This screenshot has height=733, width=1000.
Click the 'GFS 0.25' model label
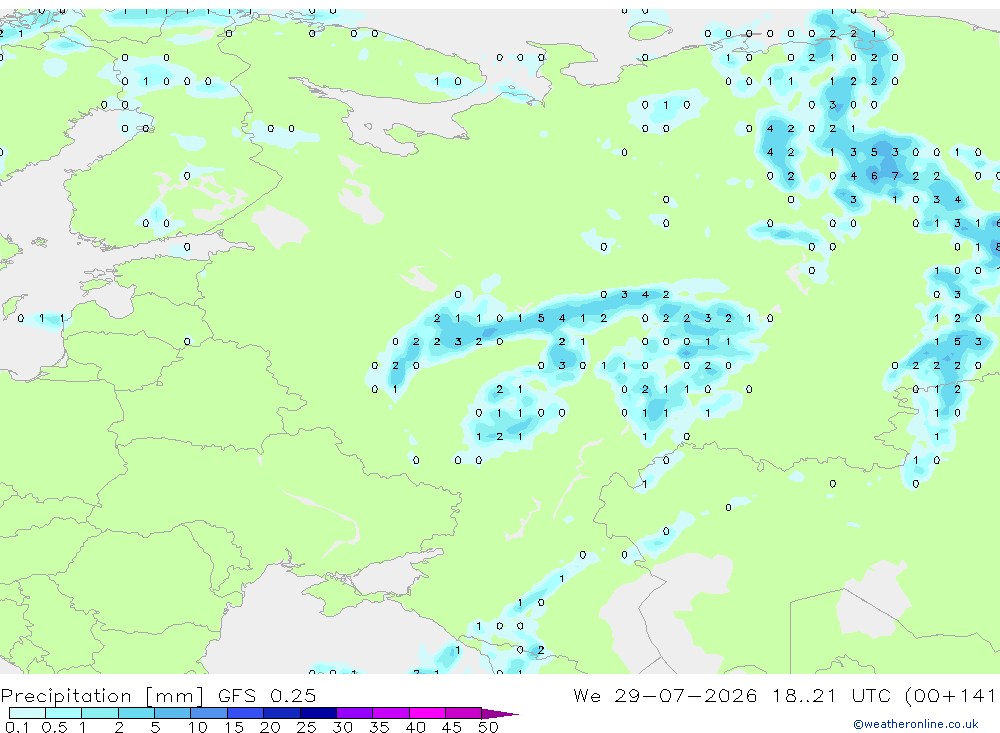tap(267, 695)
